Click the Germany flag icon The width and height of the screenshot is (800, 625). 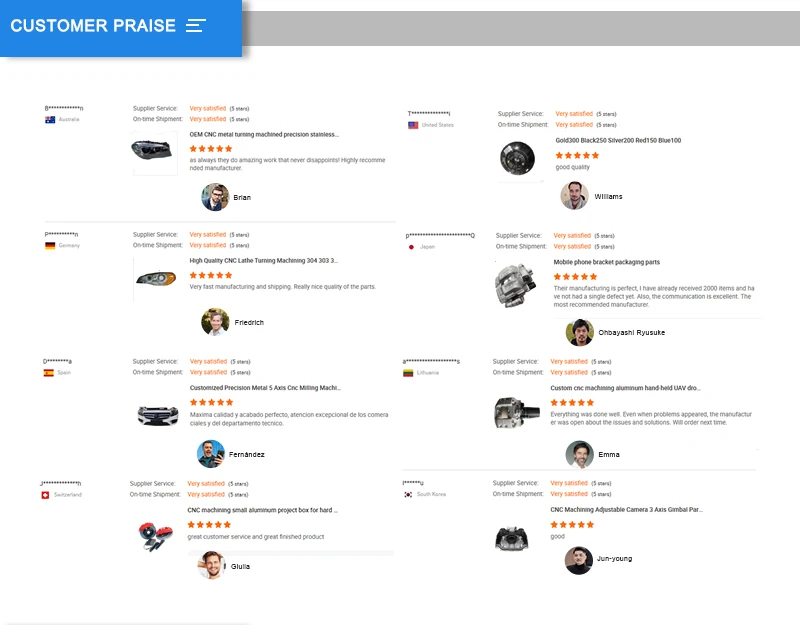tap(50, 245)
